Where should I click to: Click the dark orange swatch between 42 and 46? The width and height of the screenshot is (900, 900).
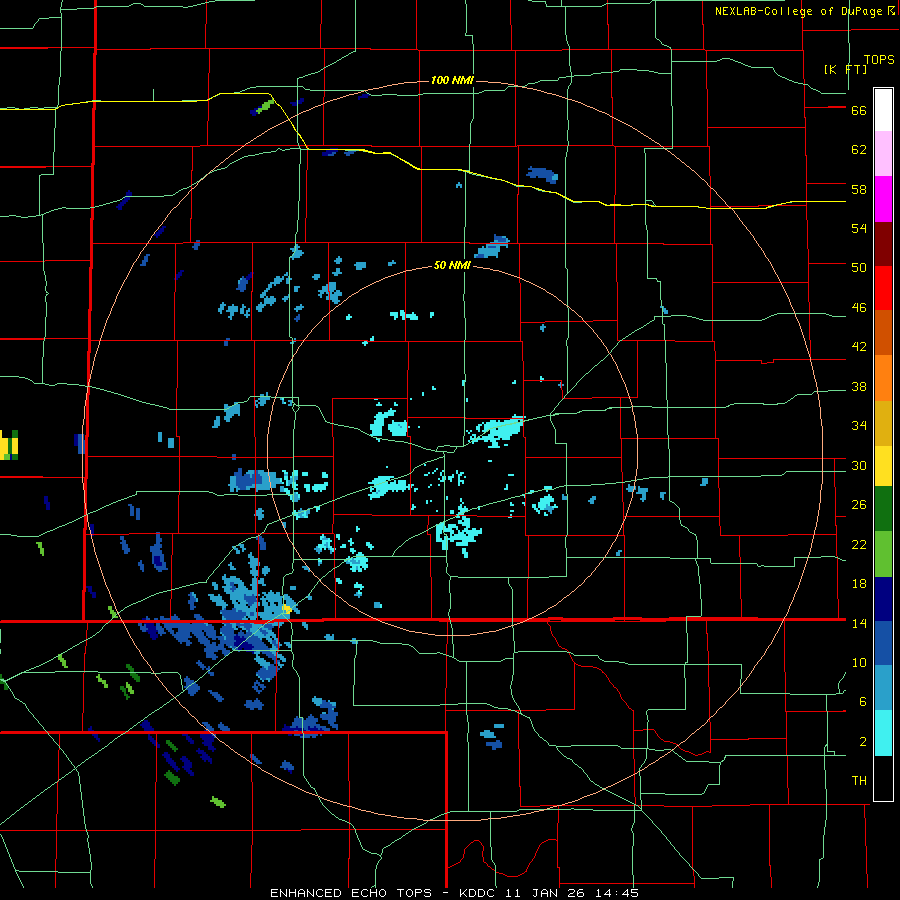point(883,332)
